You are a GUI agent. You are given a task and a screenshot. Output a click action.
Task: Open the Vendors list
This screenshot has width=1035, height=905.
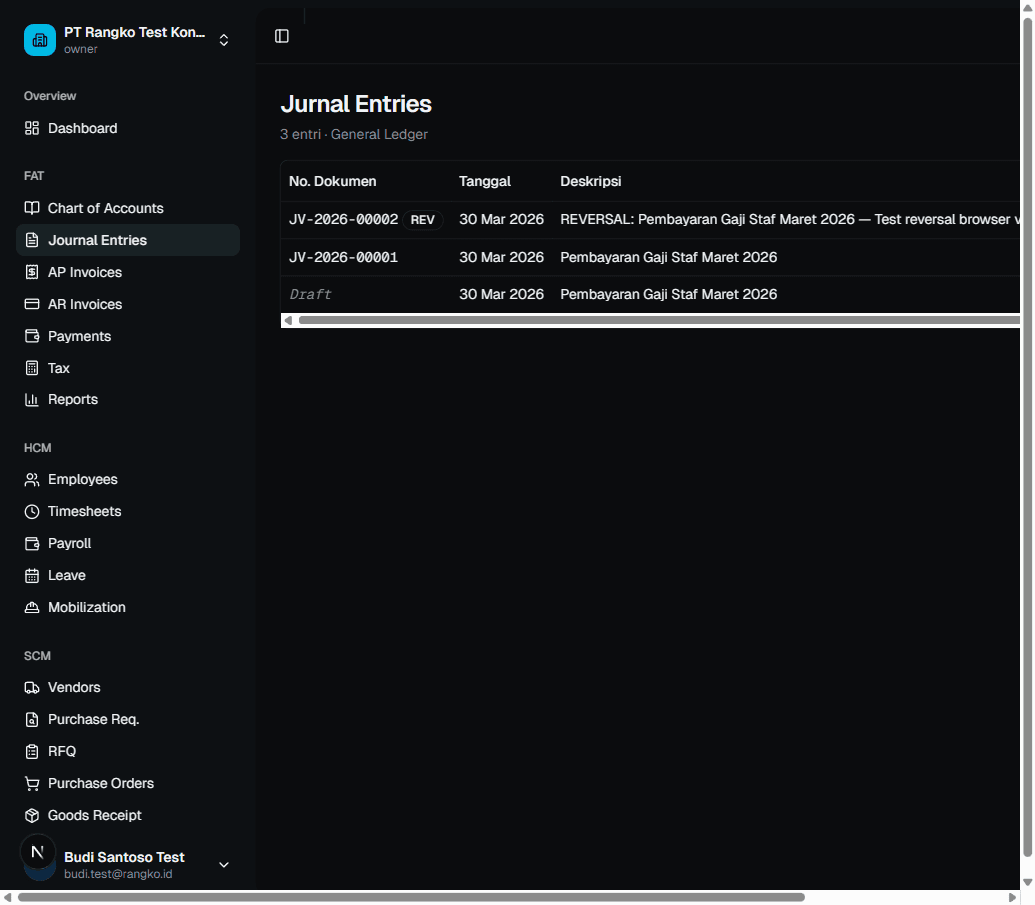pyautogui.click(x=127, y=687)
